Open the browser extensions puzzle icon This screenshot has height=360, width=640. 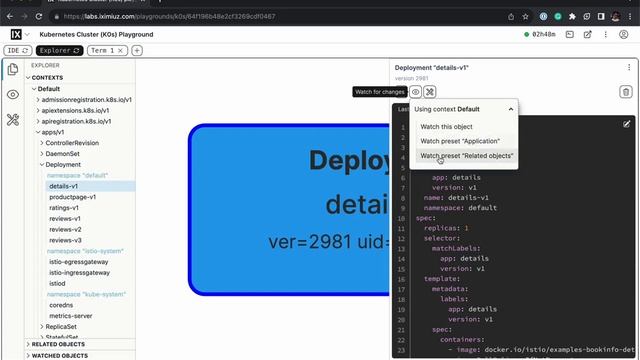click(x=572, y=16)
